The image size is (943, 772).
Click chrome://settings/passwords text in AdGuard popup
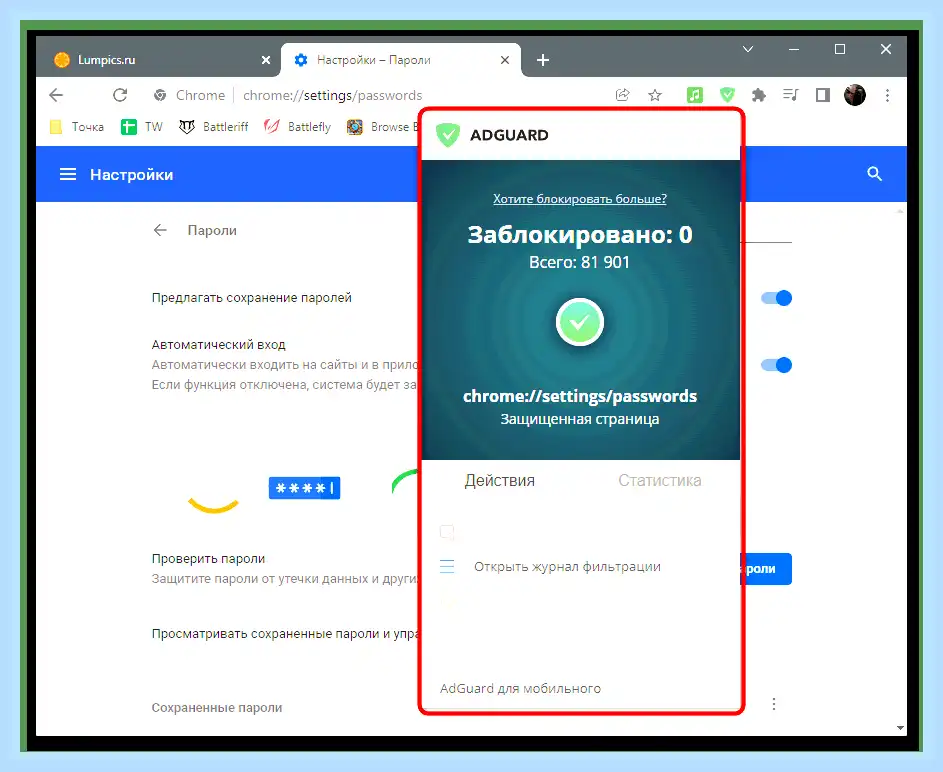[x=580, y=396]
